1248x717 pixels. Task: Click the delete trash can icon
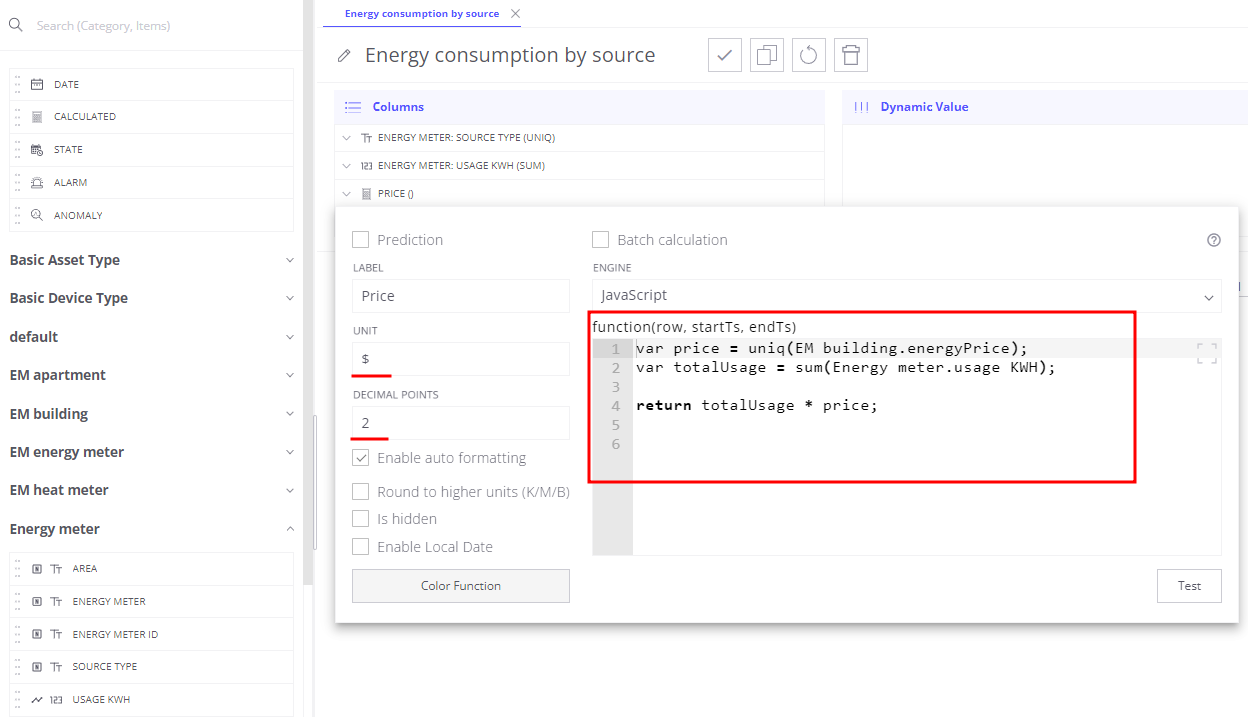(851, 55)
